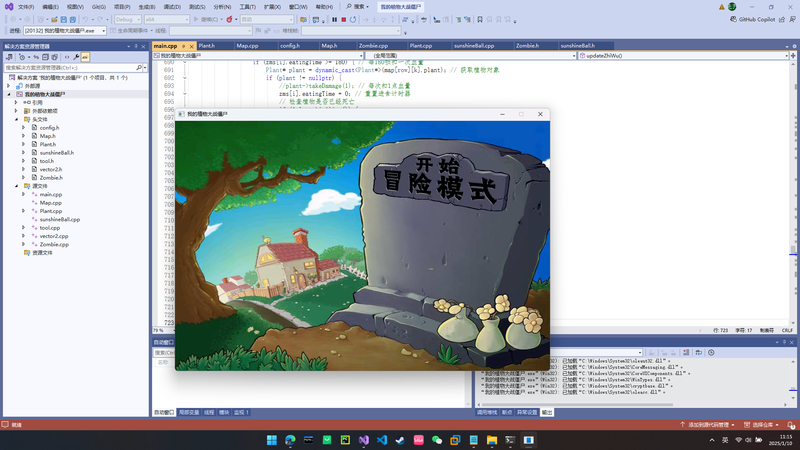This screenshot has width=800, height=450.
Task: Click the editor zoom level 79 % box
Action: coord(162,330)
